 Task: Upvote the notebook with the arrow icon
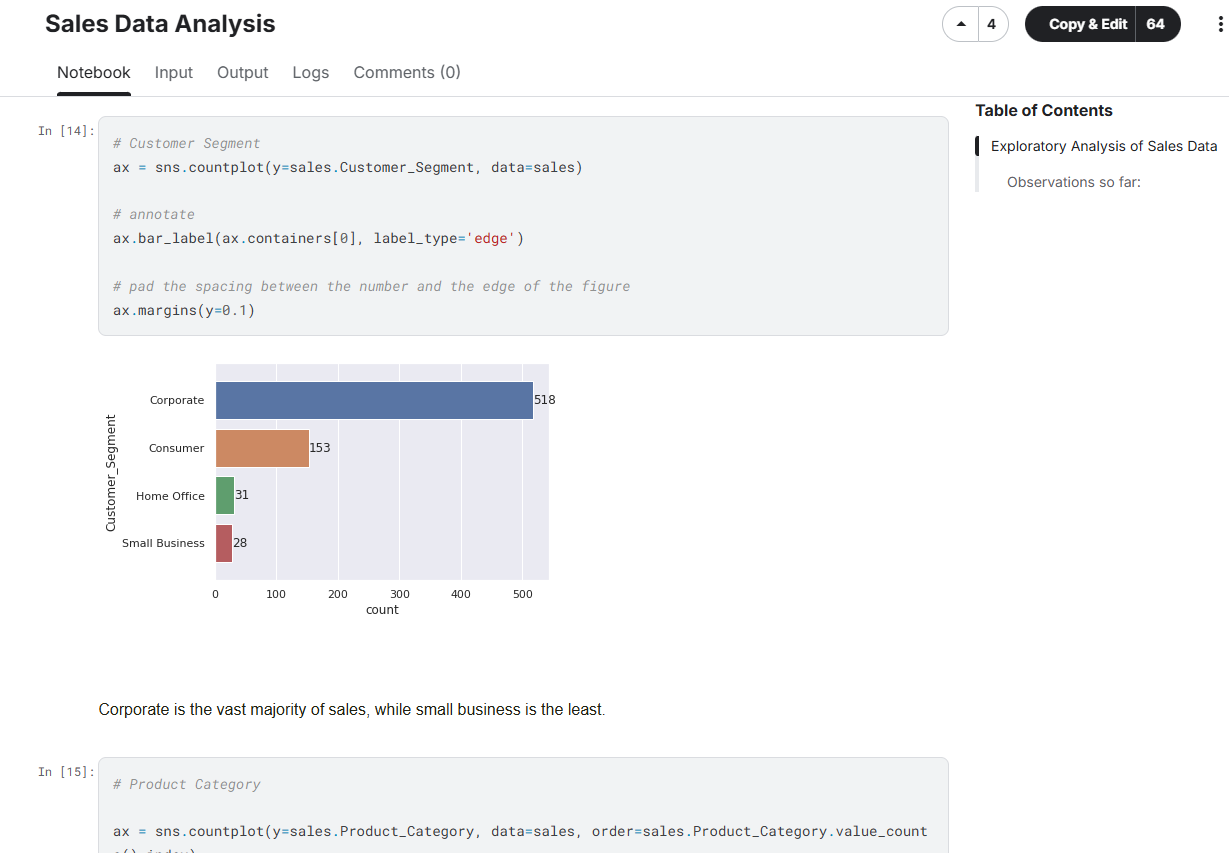tap(961, 22)
